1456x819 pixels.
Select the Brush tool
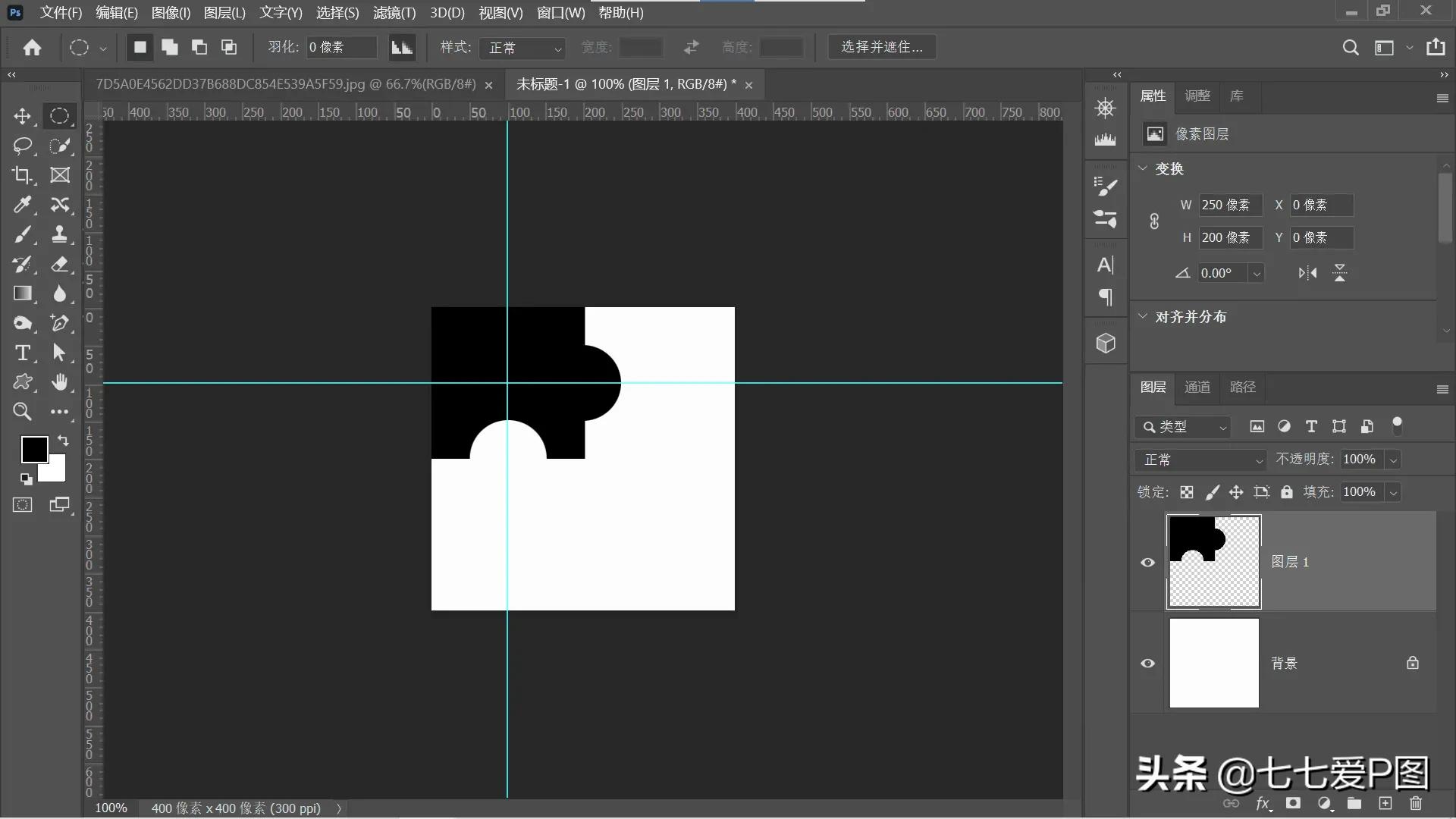tap(22, 234)
